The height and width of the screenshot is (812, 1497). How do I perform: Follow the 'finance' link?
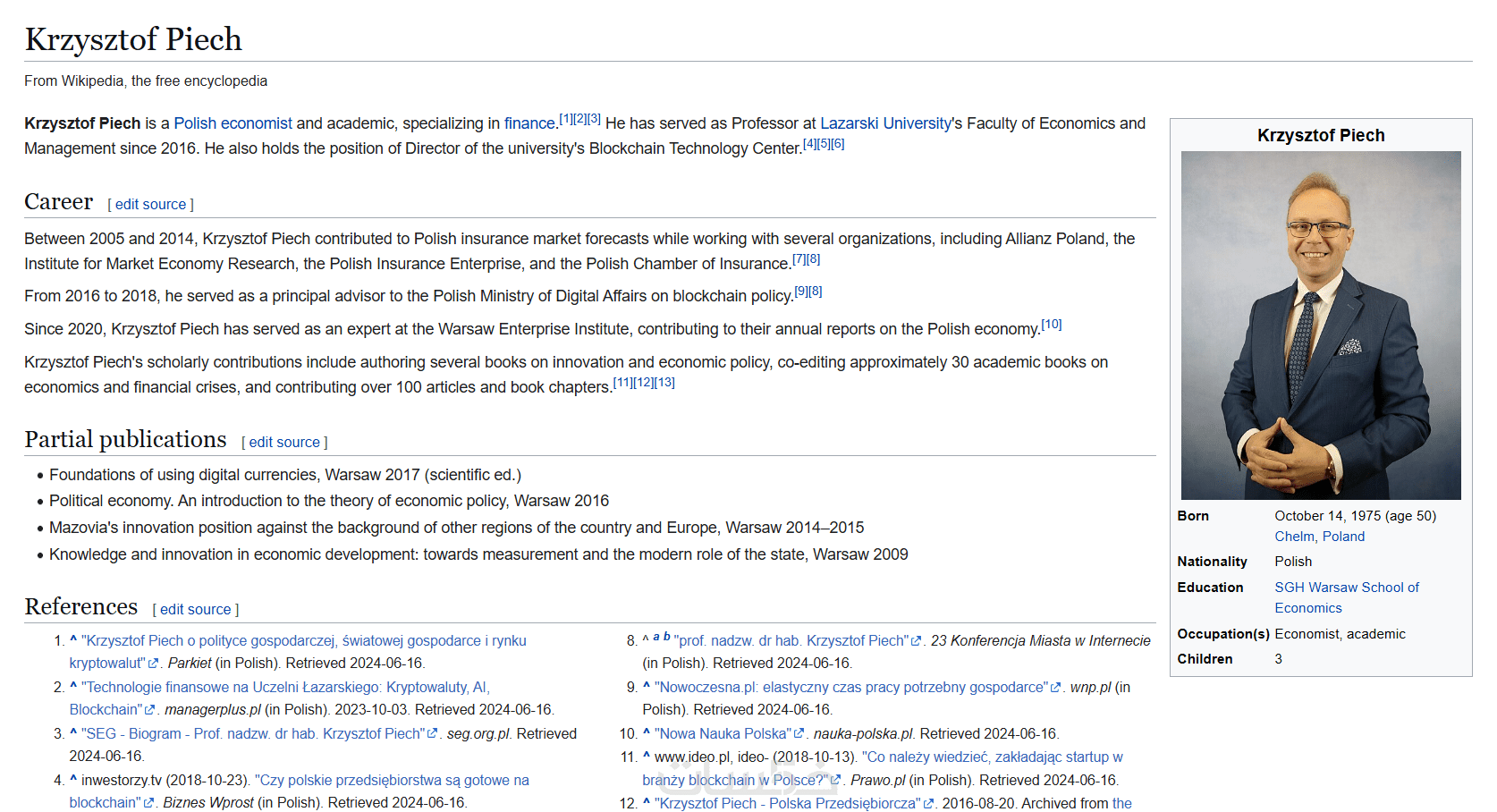coord(529,123)
